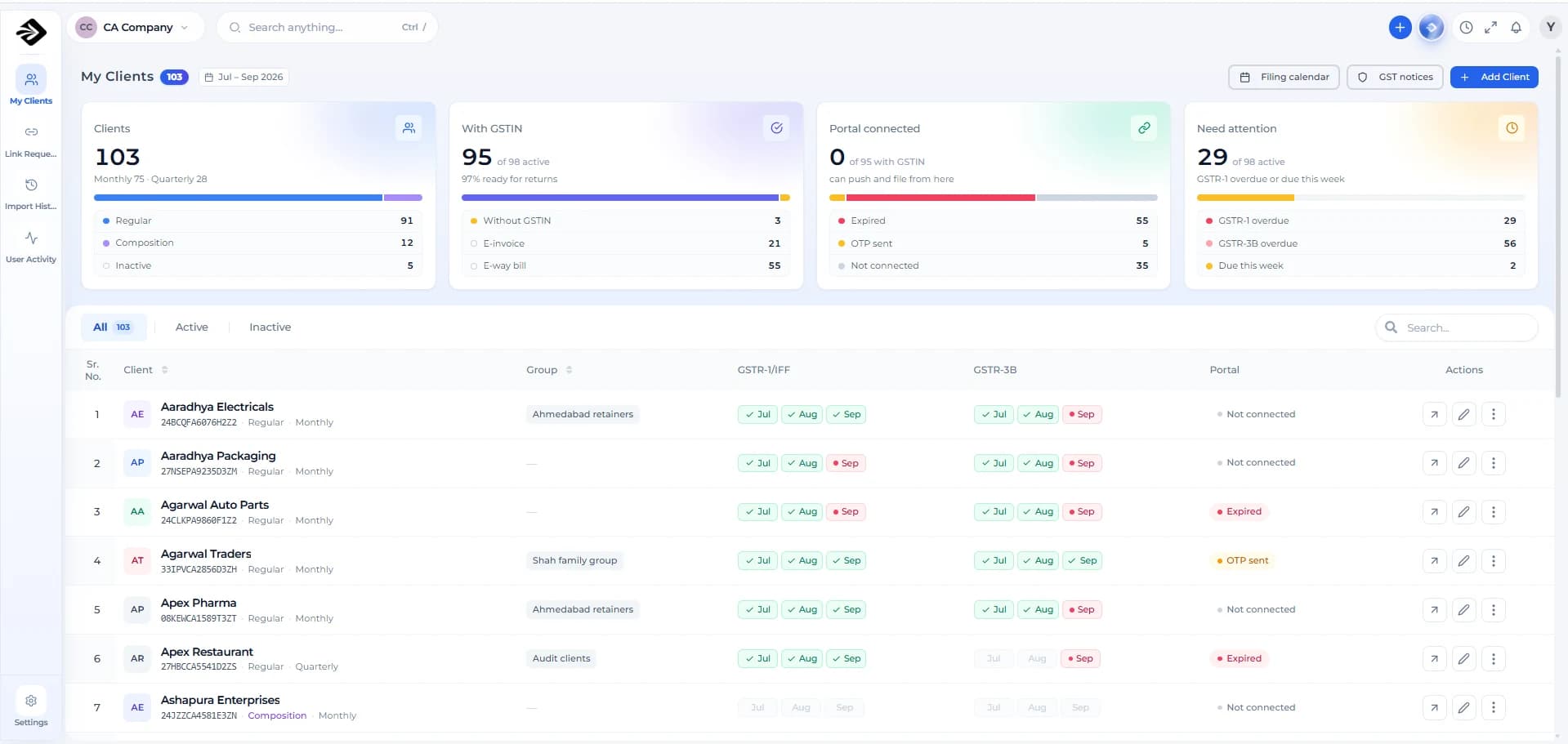Image resolution: width=1568 pixels, height=744 pixels.
Task: Open My Clients in the sidebar
Action: (x=31, y=86)
